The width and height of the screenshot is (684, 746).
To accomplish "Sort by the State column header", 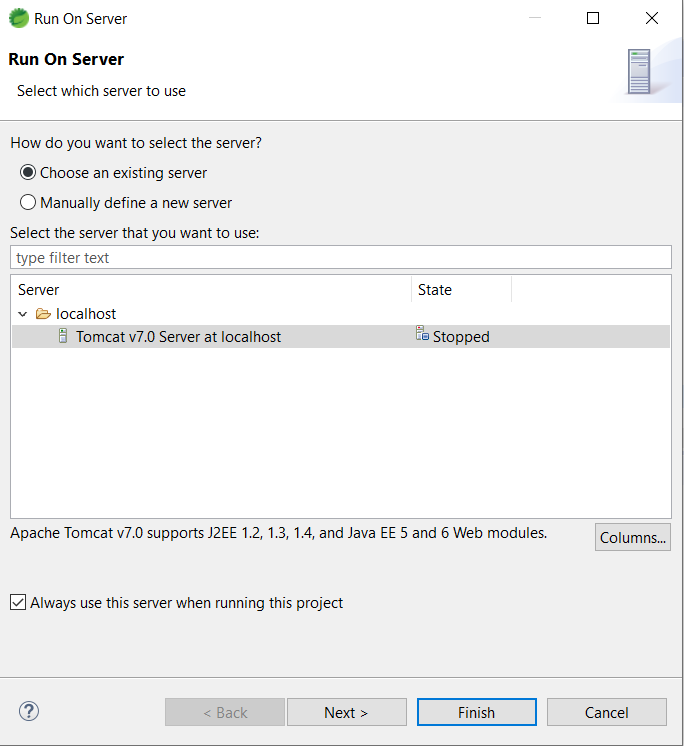I will coord(461,290).
